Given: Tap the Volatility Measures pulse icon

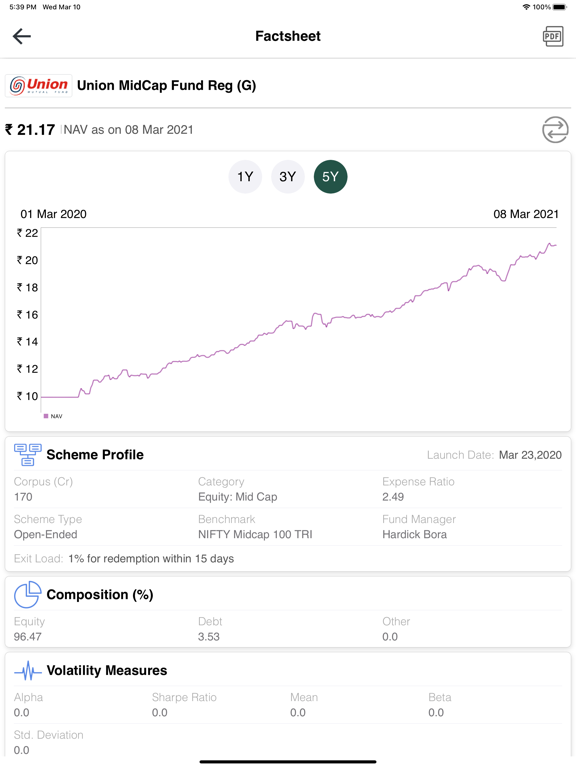Looking at the screenshot, I should 27,671.
